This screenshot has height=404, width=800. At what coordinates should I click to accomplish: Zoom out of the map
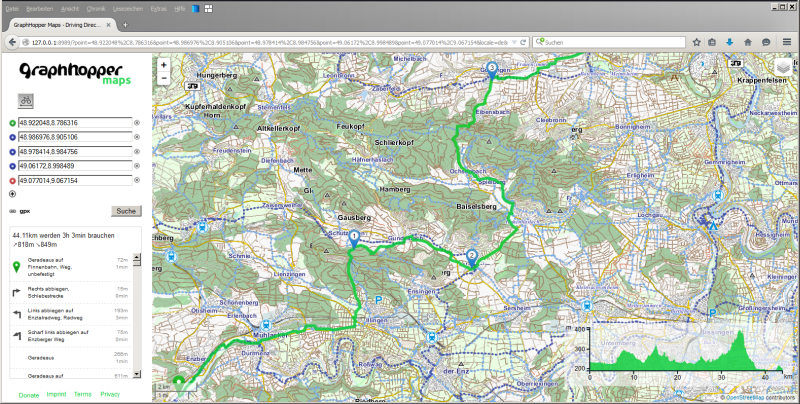(x=163, y=78)
